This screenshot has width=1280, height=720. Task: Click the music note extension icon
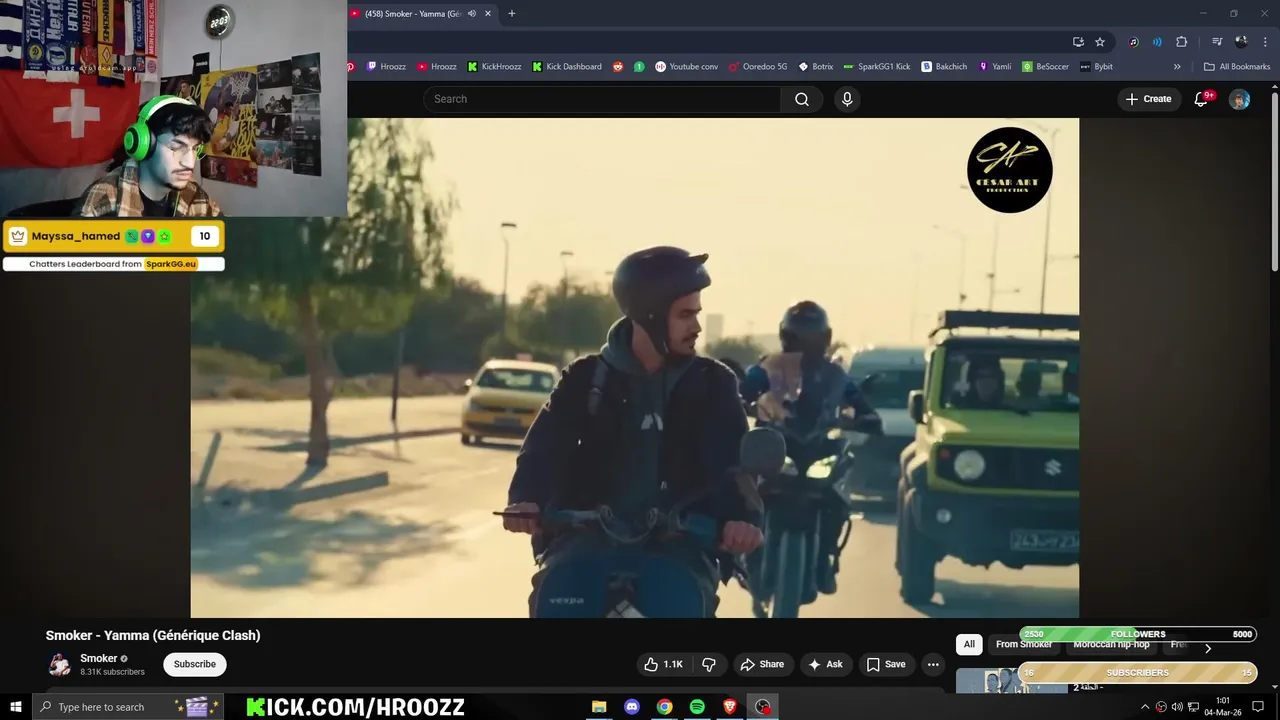(x=1133, y=42)
